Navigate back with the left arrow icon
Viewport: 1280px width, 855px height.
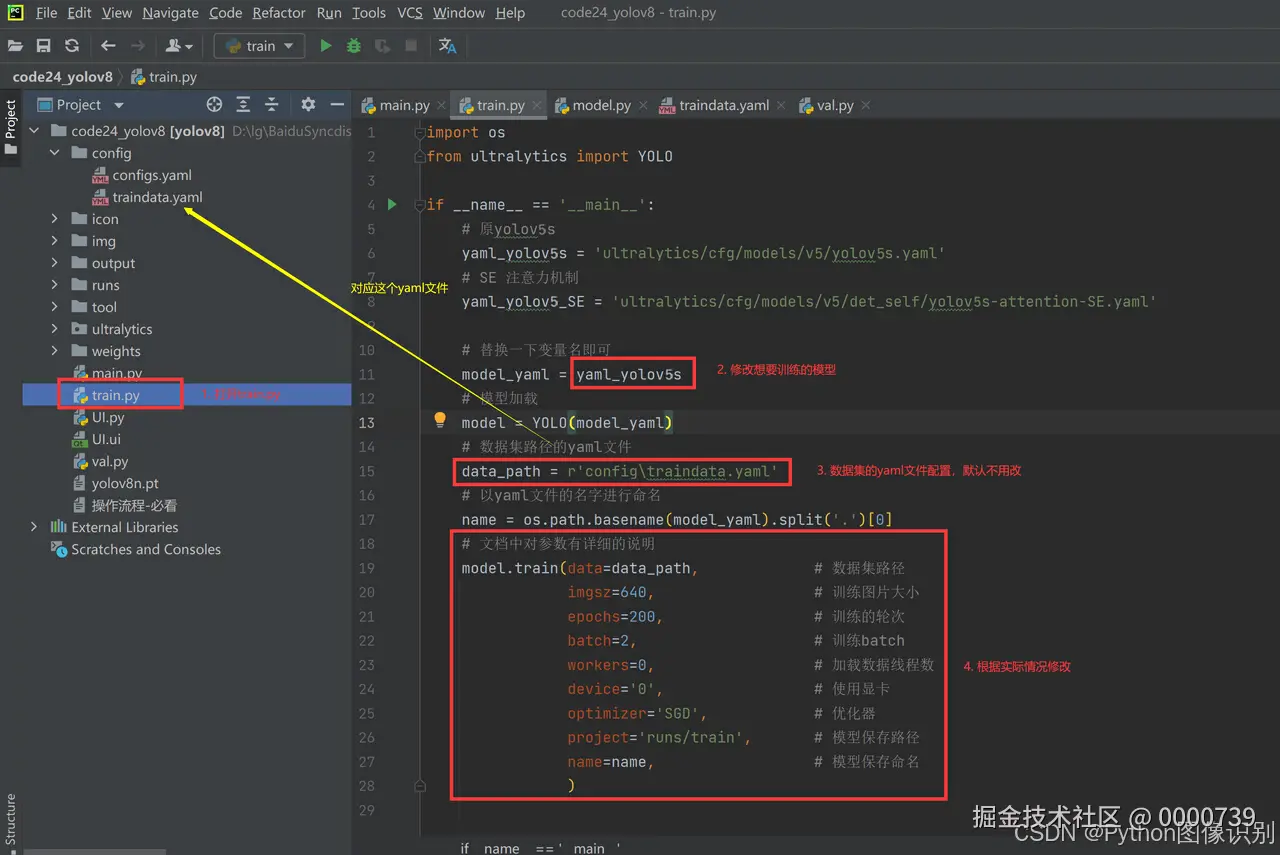108,46
